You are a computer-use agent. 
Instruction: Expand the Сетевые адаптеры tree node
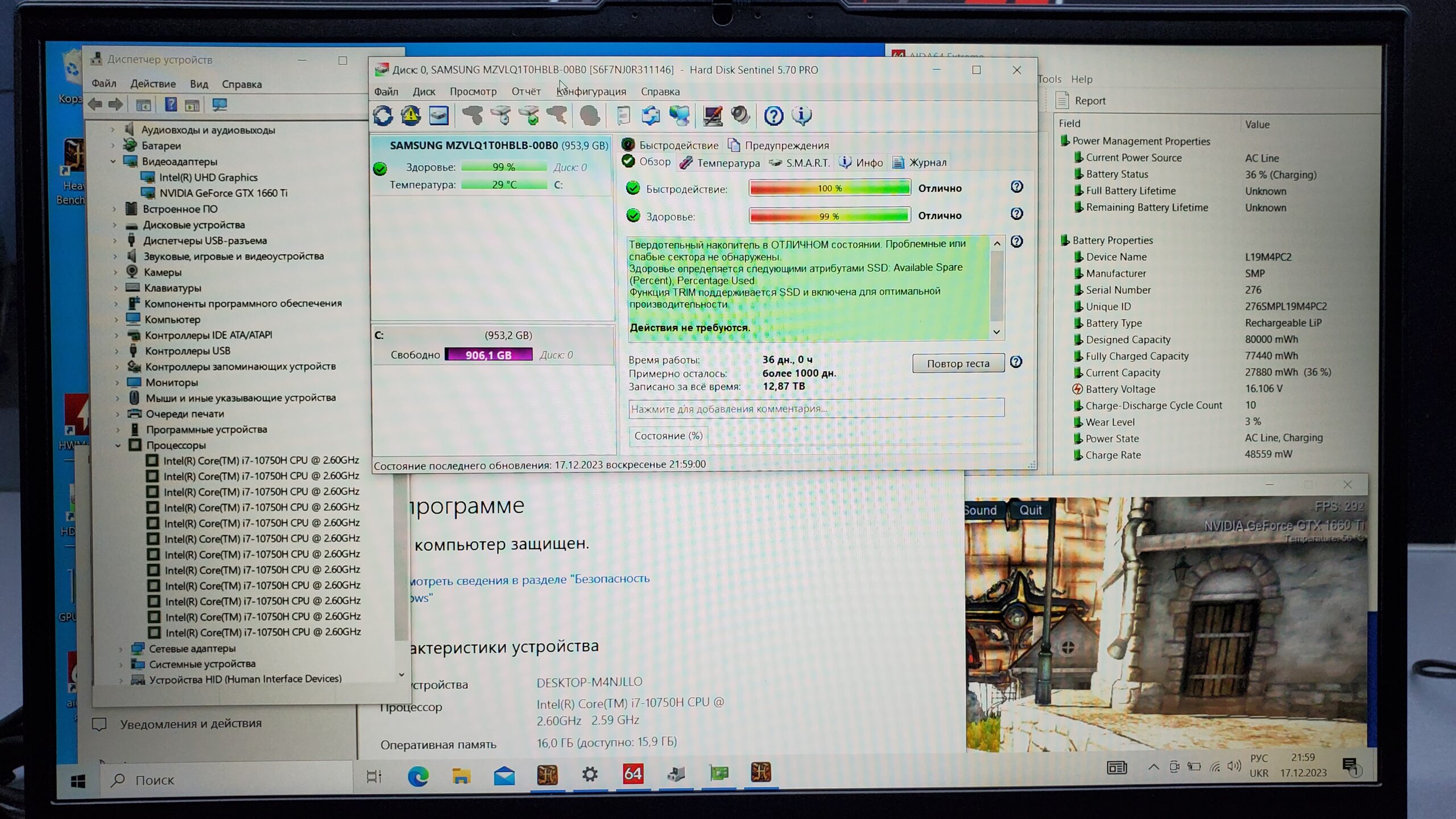pos(121,648)
